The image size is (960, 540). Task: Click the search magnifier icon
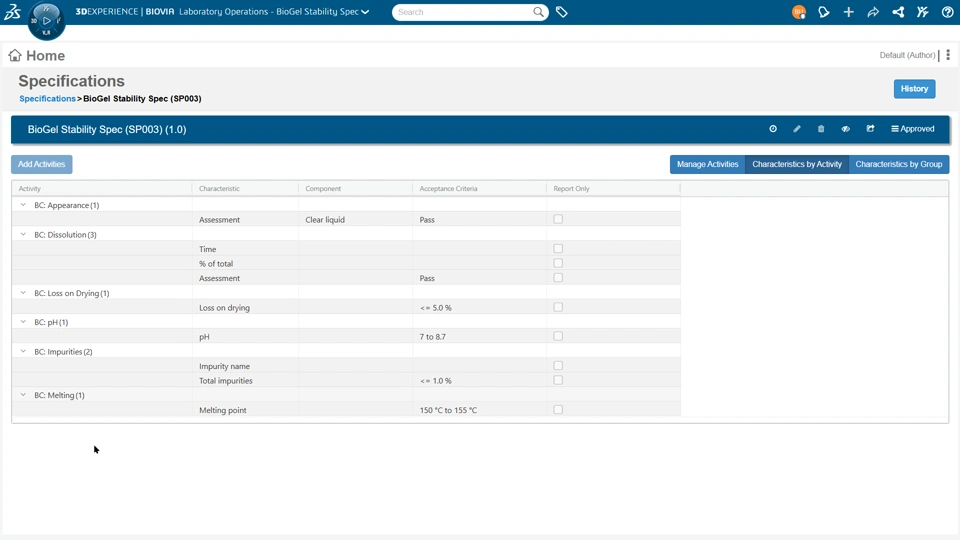(538, 12)
